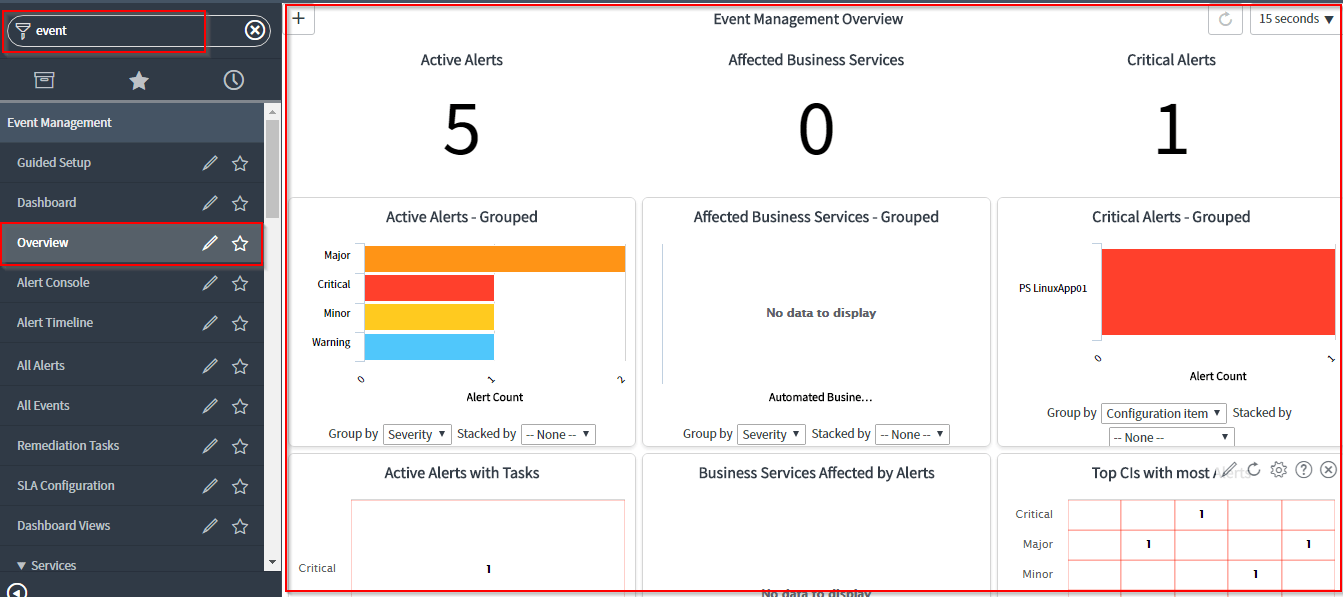Favorite the Alert Console module

(240, 283)
